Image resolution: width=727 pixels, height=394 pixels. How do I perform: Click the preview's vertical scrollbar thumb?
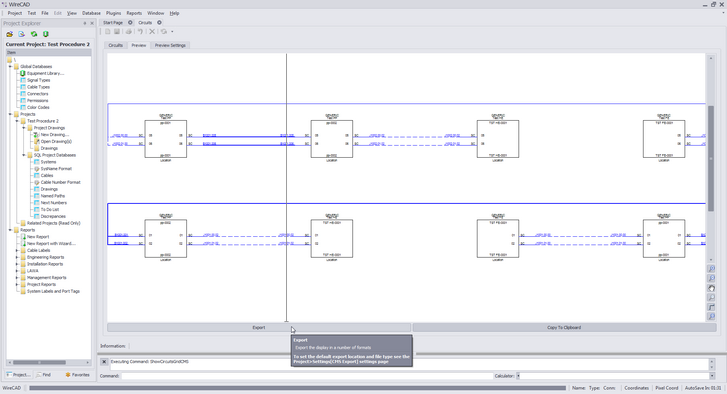pos(711,159)
